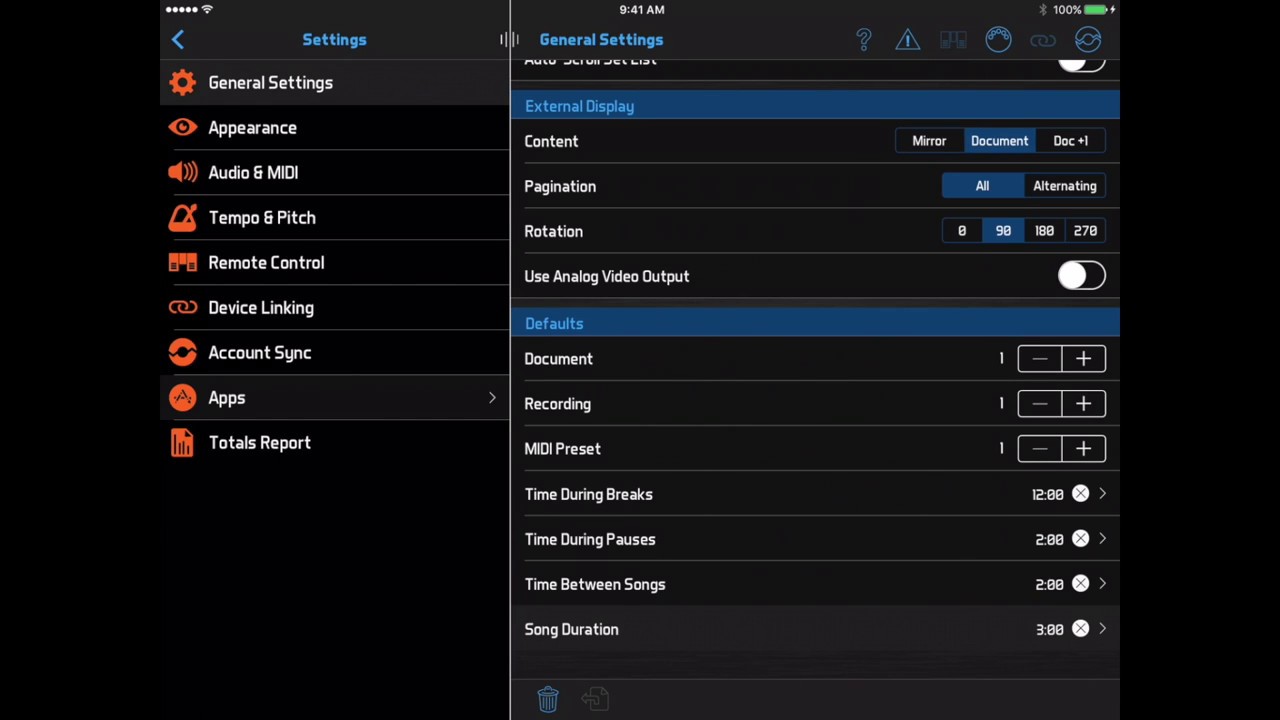Click the Apps sidebar icon
1280x720 pixels.
point(183,398)
